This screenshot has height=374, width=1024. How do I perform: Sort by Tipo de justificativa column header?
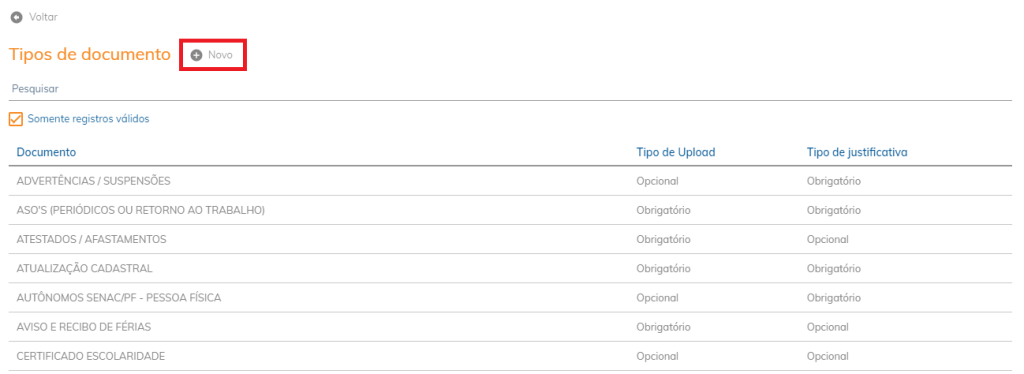pyautogui.click(x=857, y=152)
